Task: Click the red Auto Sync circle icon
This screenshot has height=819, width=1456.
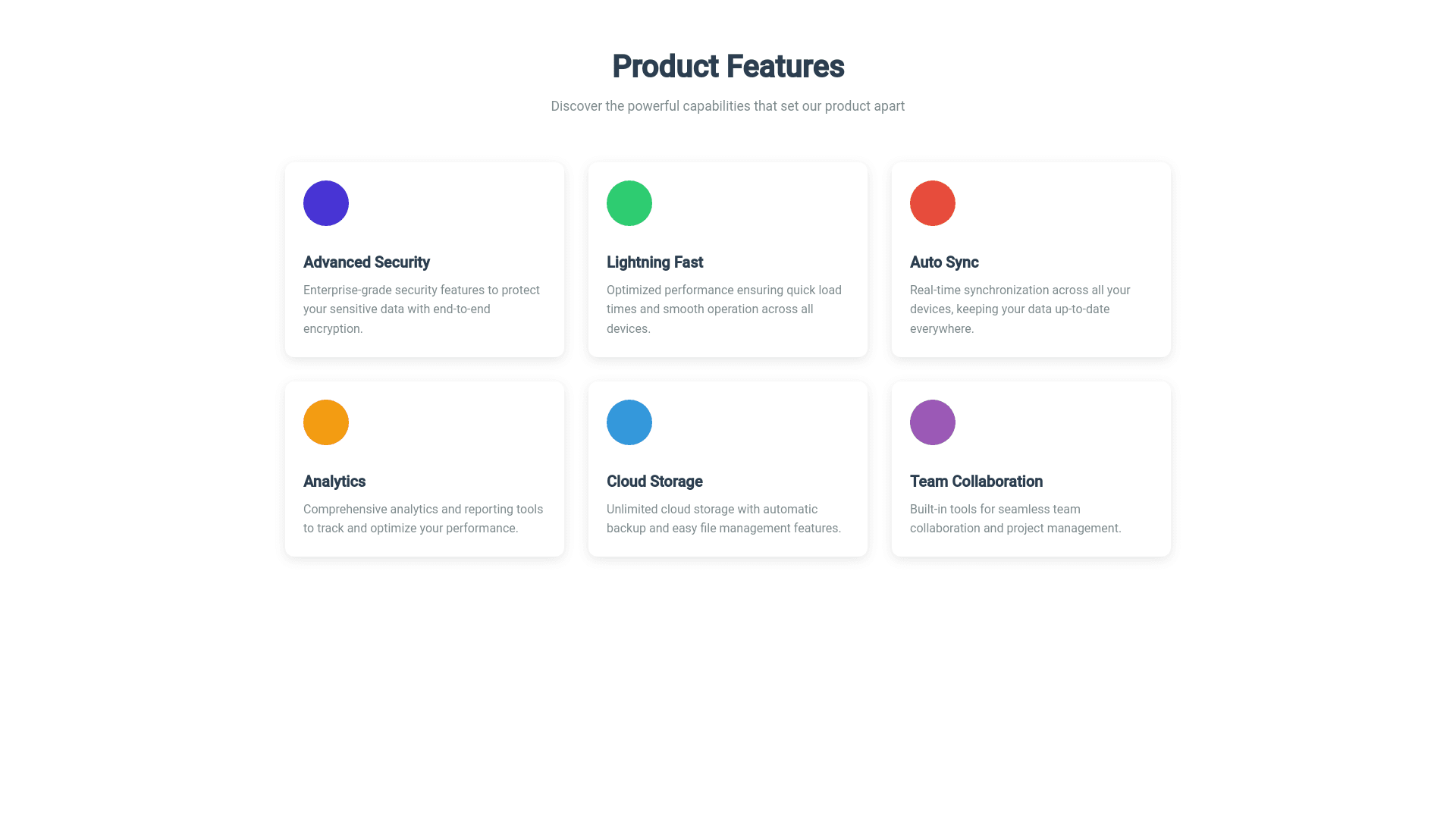Action: click(x=933, y=203)
